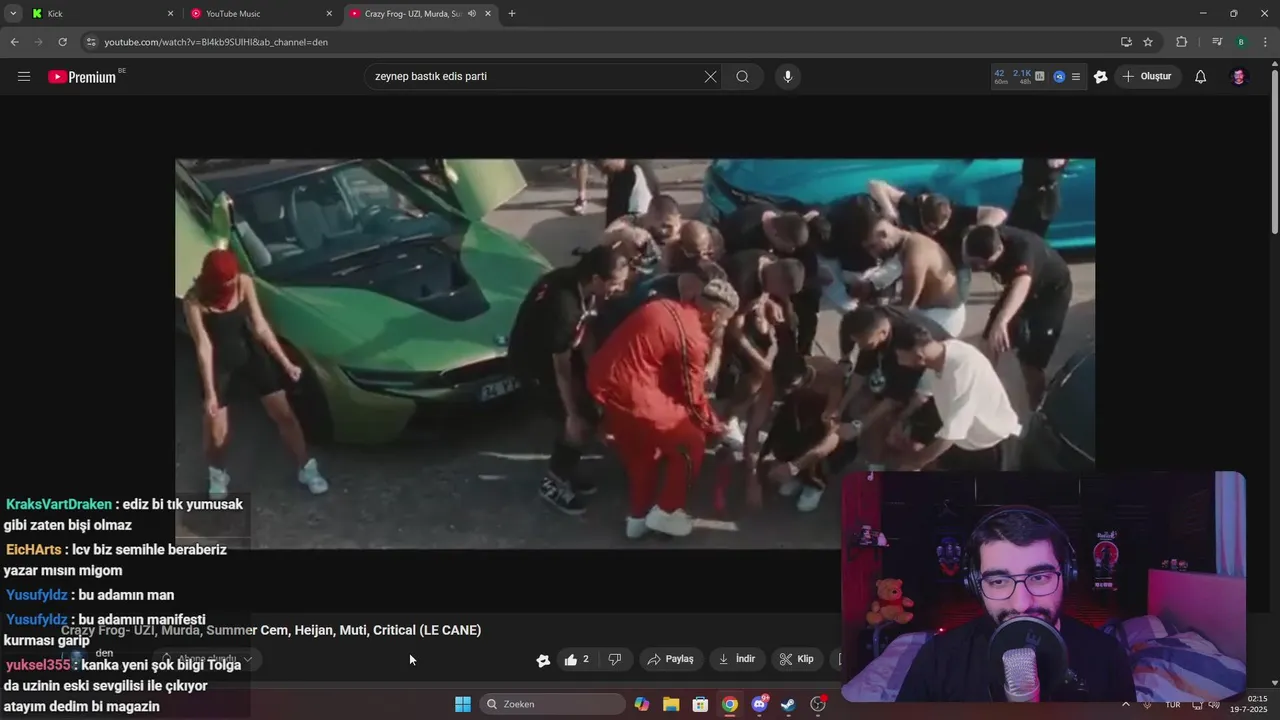
Task: Click the Zoeken taskbar search box
Action: pyautogui.click(x=552, y=704)
